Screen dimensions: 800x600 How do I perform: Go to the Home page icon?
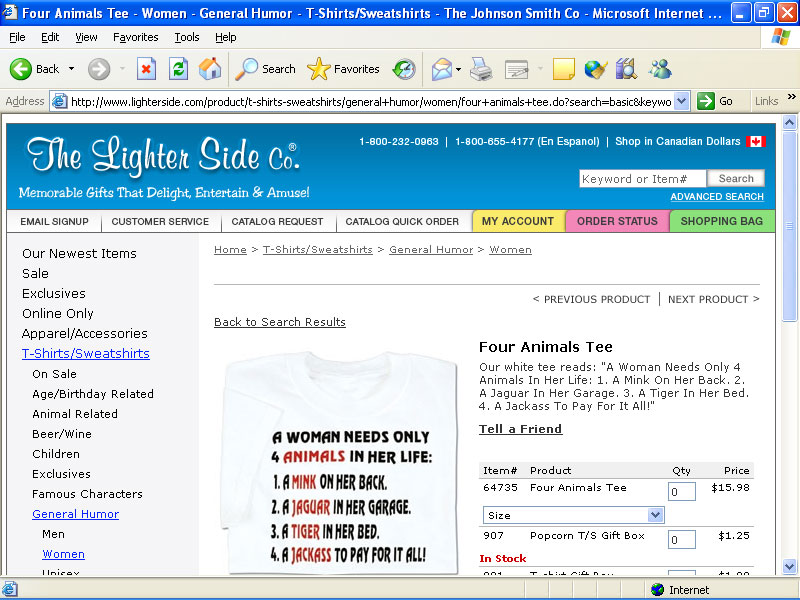pyautogui.click(x=210, y=69)
